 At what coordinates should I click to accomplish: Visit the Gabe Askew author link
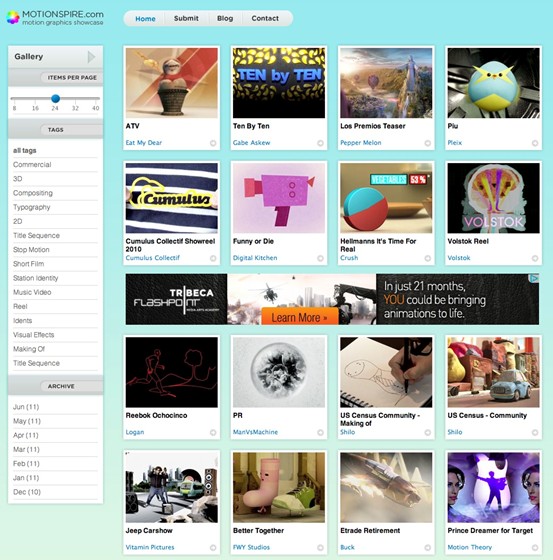click(251, 143)
